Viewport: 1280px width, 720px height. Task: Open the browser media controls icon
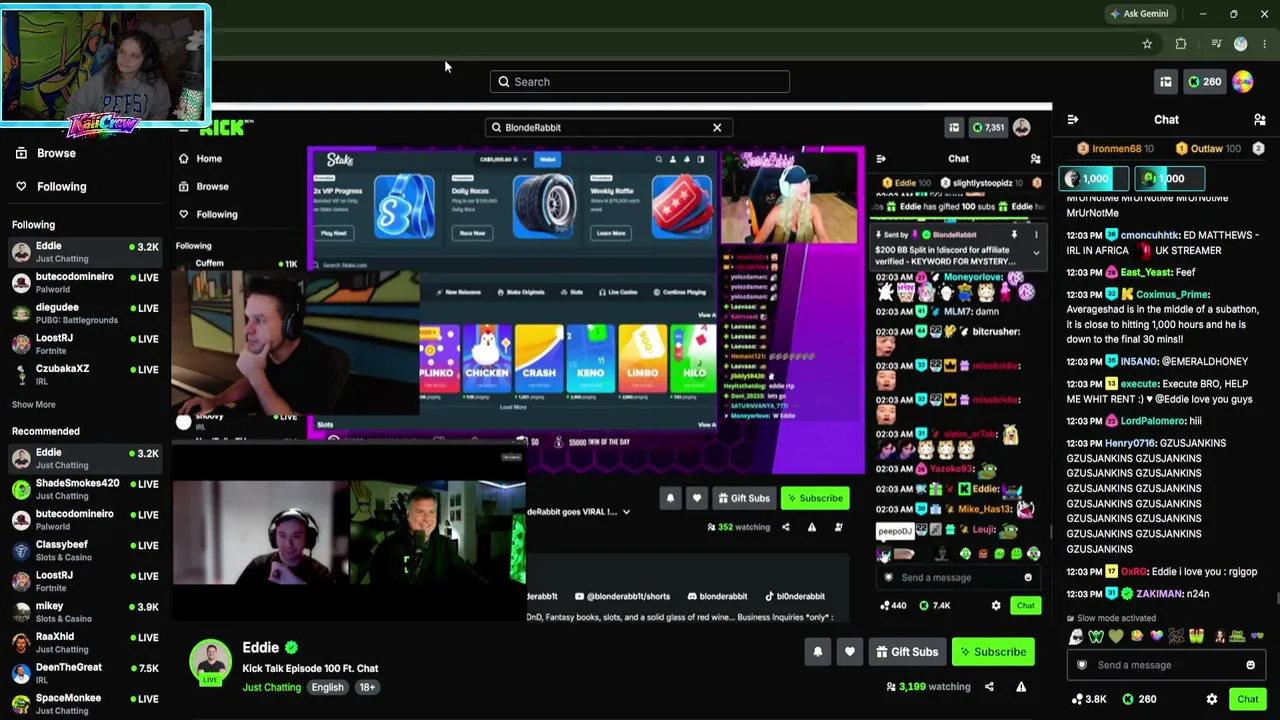1216,44
